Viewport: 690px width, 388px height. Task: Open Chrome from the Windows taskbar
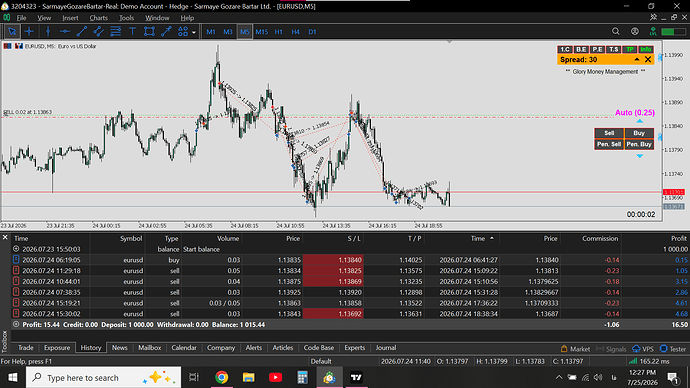coord(221,377)
